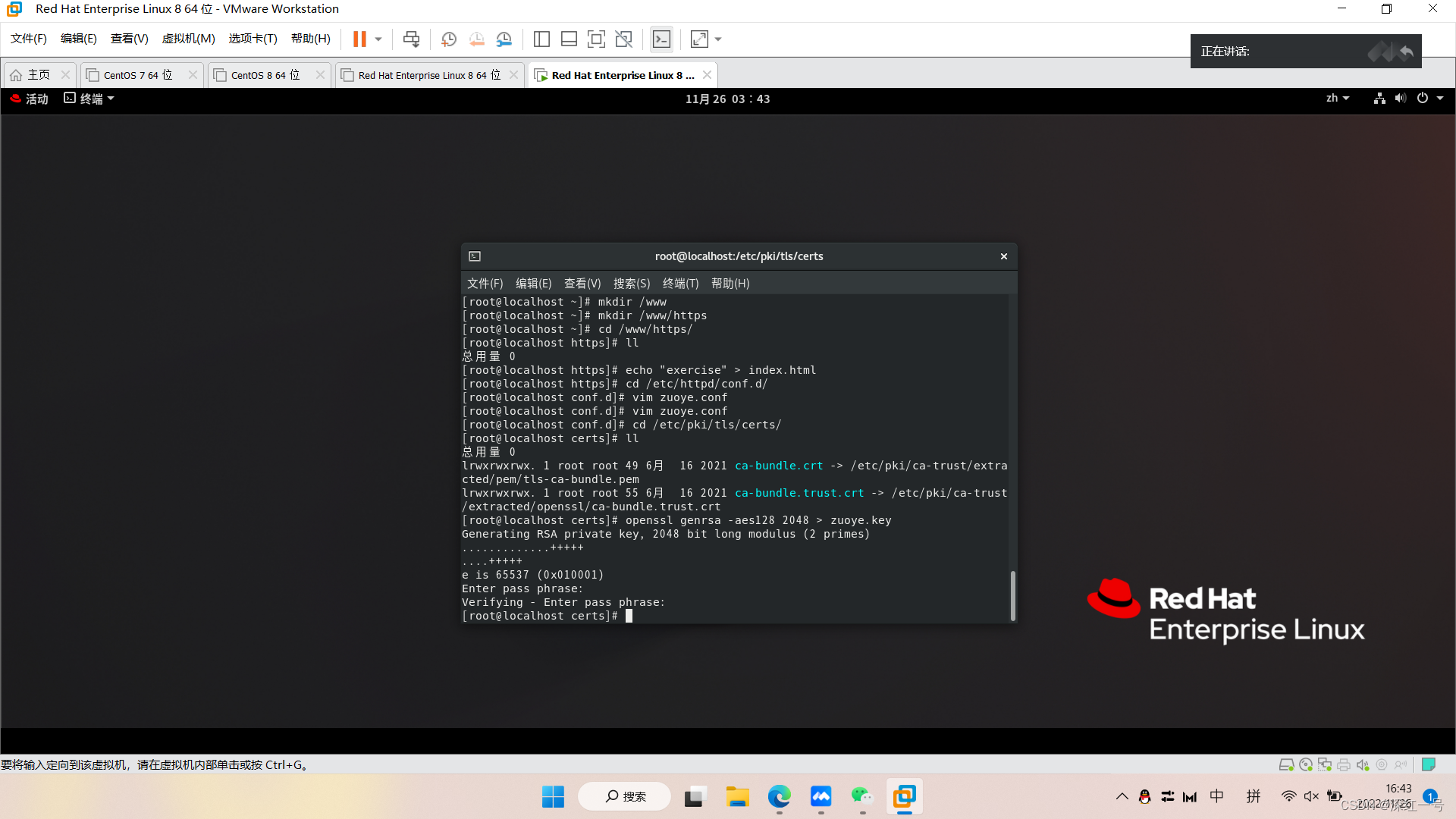Image resolution: width=1456 pixels, height=819 pixels.
Task: Pause the virtual machine
Action: tap(359, 39)
